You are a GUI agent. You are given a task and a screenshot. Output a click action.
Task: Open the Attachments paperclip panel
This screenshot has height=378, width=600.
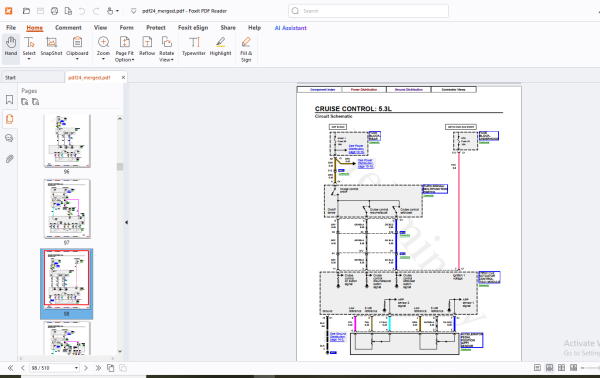pyautogui.click(x=10, y=159)
